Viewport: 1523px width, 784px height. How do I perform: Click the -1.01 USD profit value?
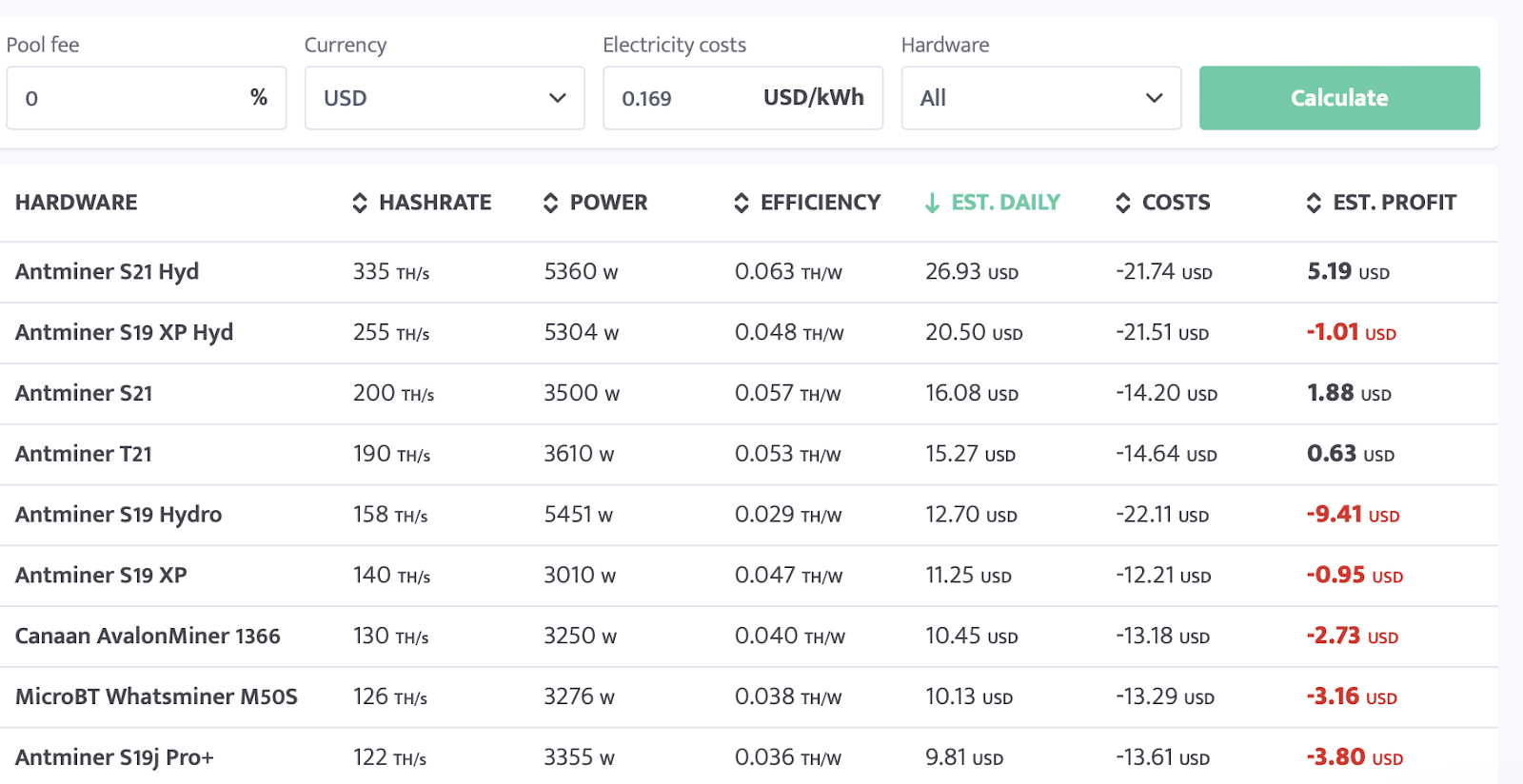1352,333
